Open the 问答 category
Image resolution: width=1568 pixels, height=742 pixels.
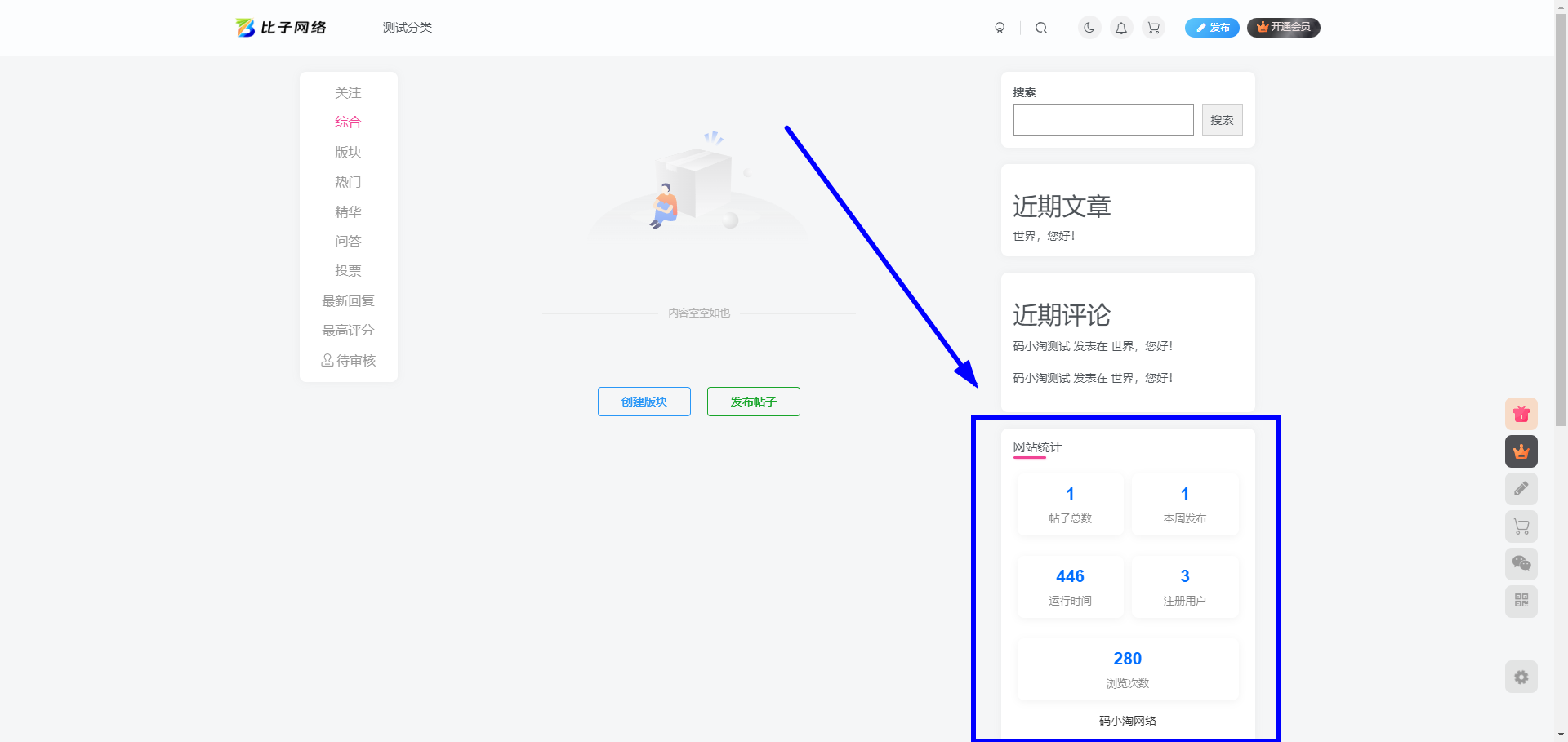pos(348,241)
